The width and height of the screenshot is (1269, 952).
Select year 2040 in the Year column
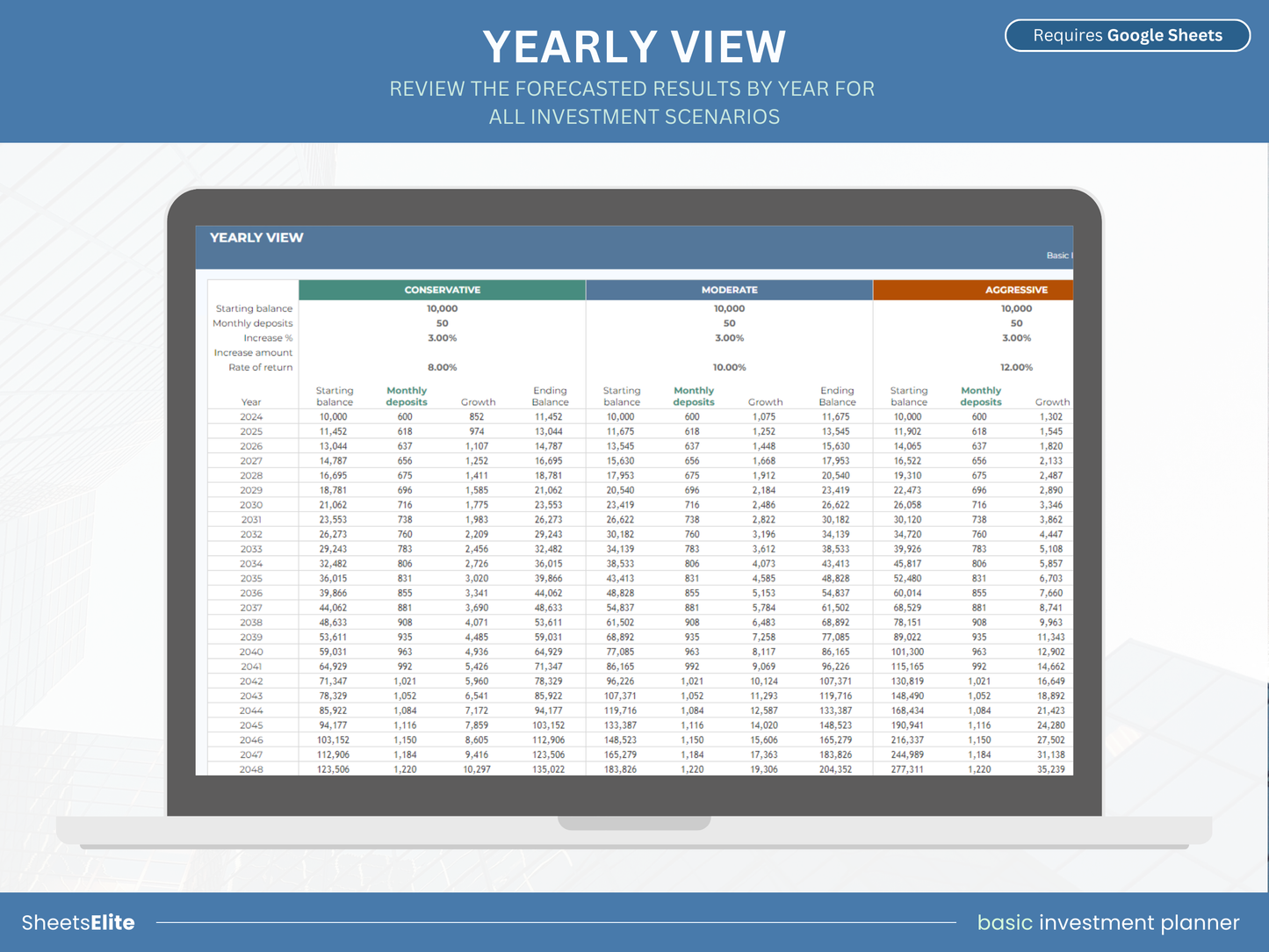[x=251, y=652]
